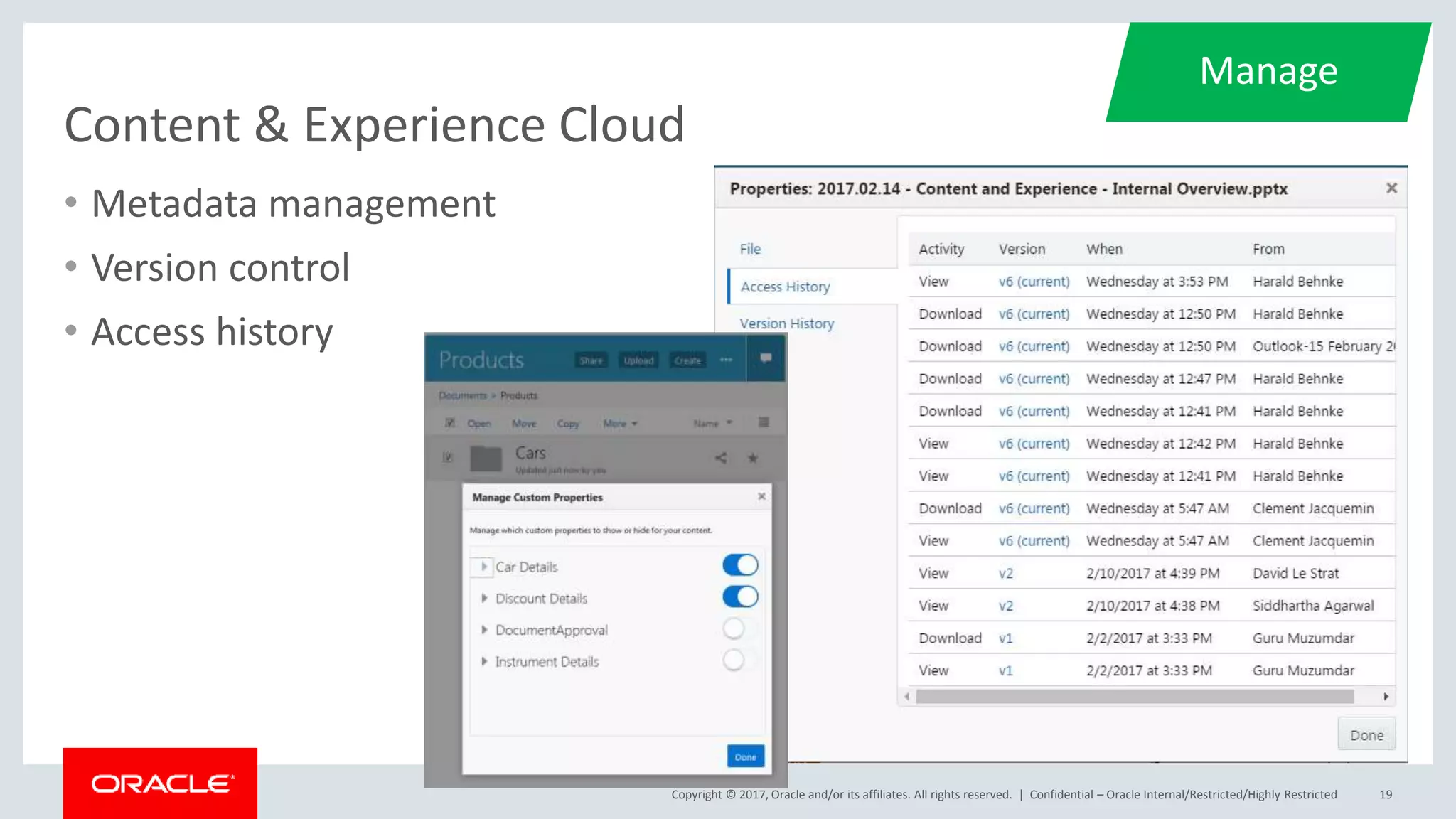Viewport: 1456px width, 819px height.
Task: Open v1 link in the Guru Muzumdar View row
Action: pyautogui.click(x=1005, y=671)
